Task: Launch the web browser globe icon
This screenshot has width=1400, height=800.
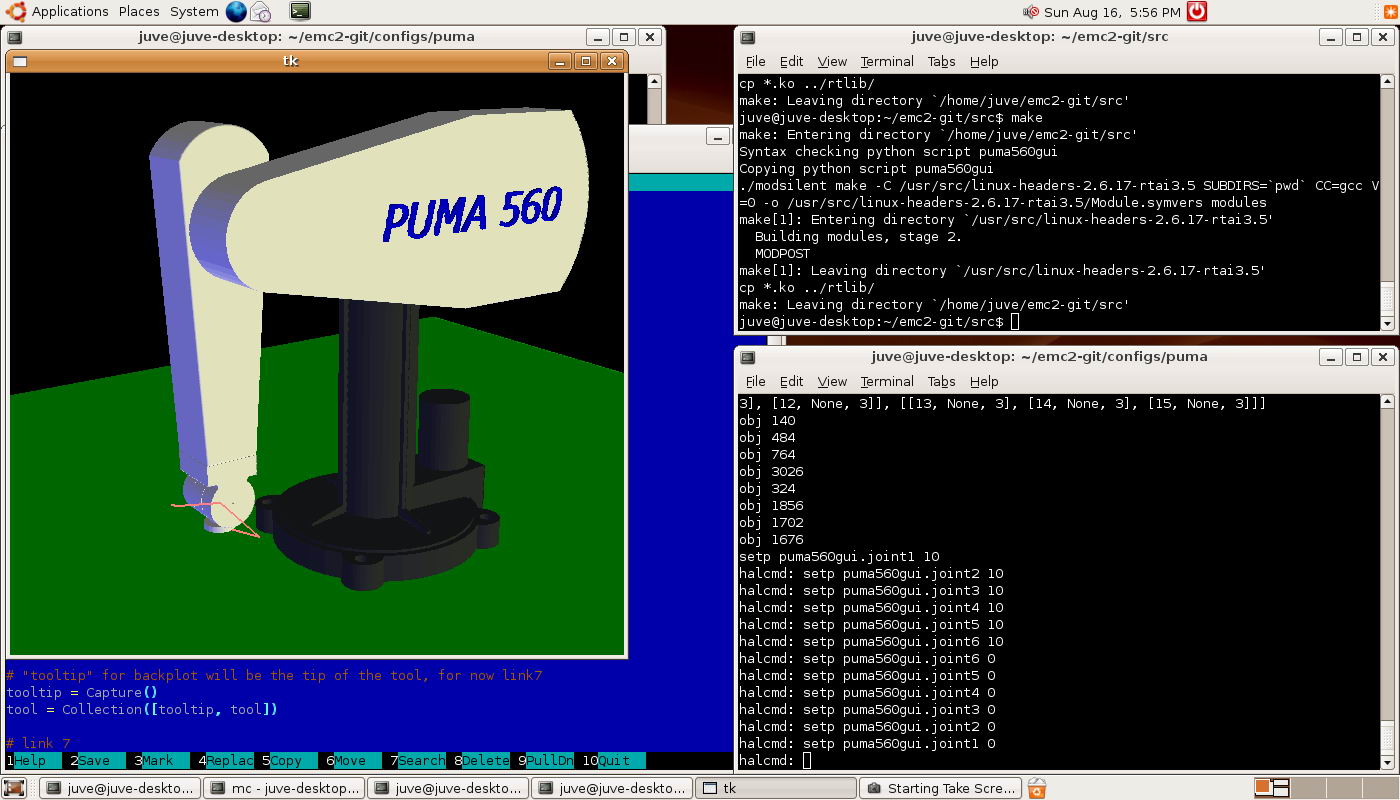Action: click(236, 12)
